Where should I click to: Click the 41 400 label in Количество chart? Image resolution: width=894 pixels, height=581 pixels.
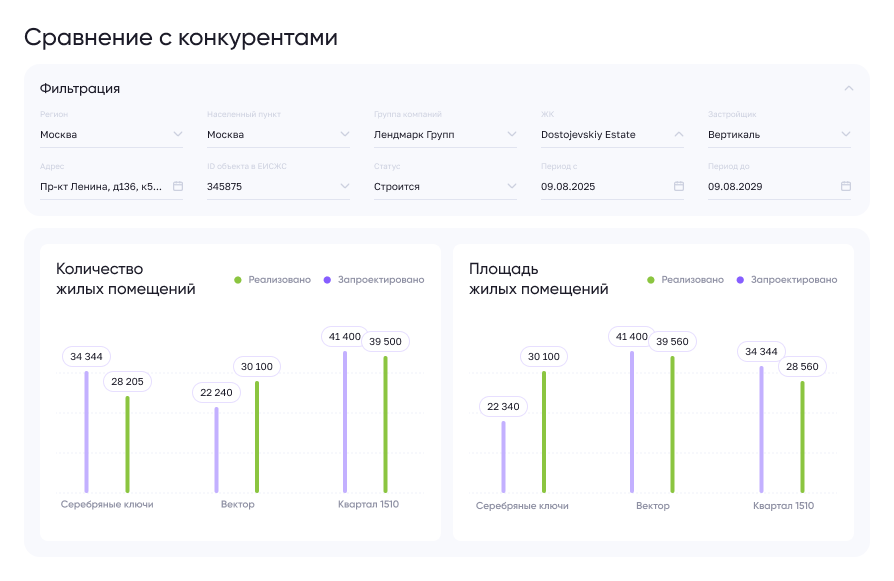344,336
